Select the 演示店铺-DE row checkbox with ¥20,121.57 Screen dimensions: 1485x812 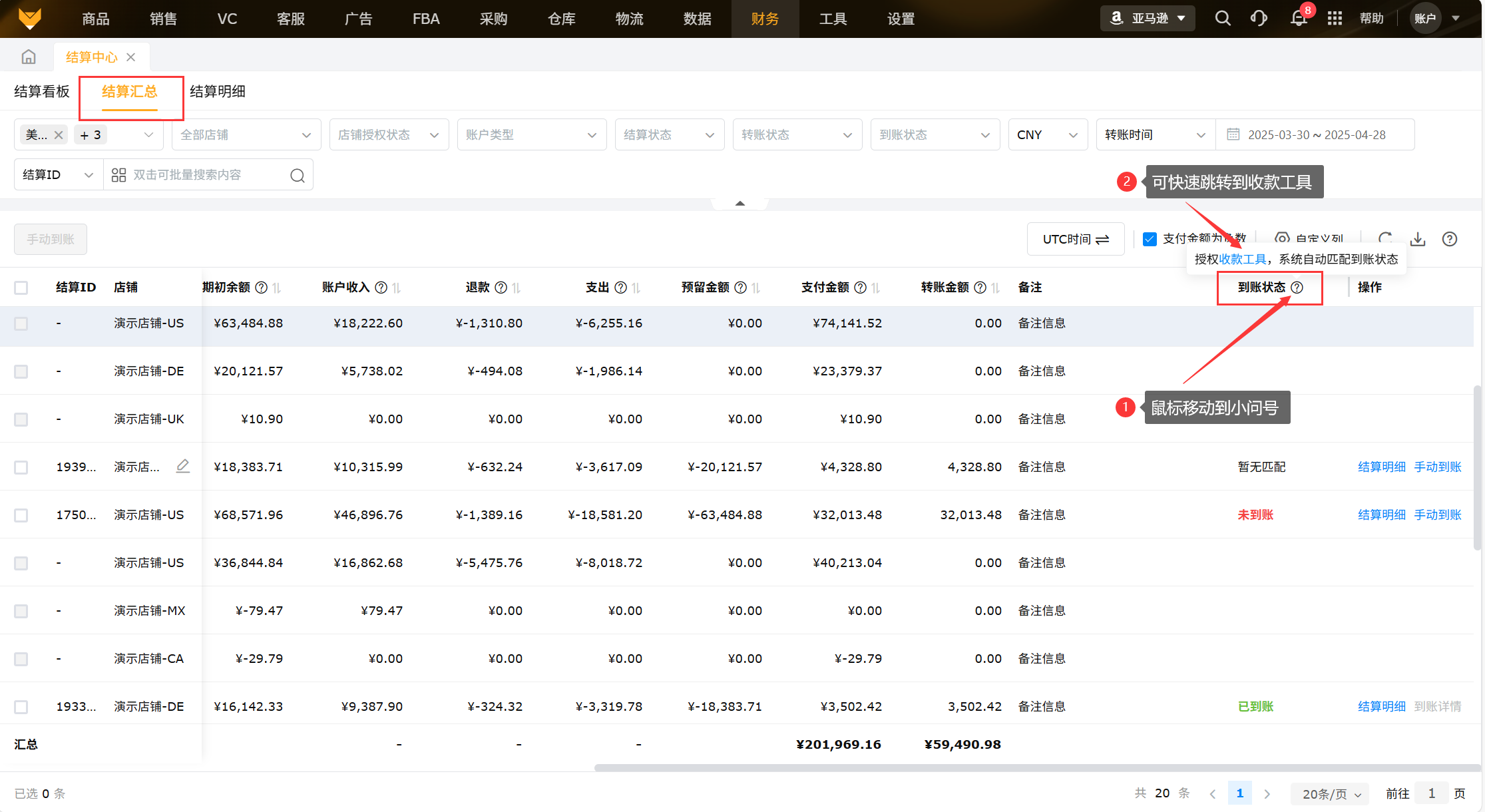(21, 371)
